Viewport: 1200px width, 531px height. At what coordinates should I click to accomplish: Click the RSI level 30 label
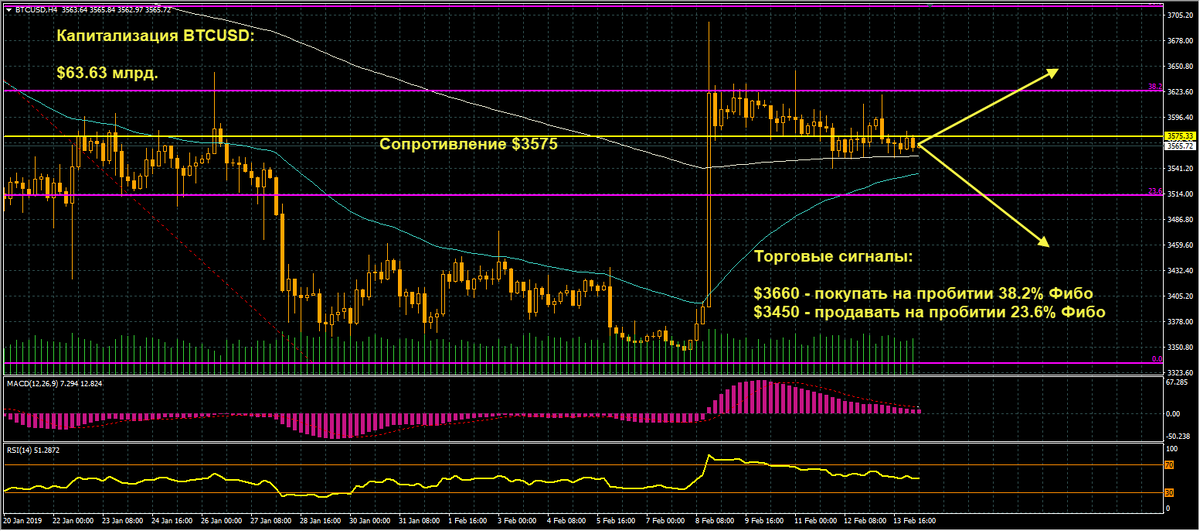pyautogui.click(x=1170, y=491)
